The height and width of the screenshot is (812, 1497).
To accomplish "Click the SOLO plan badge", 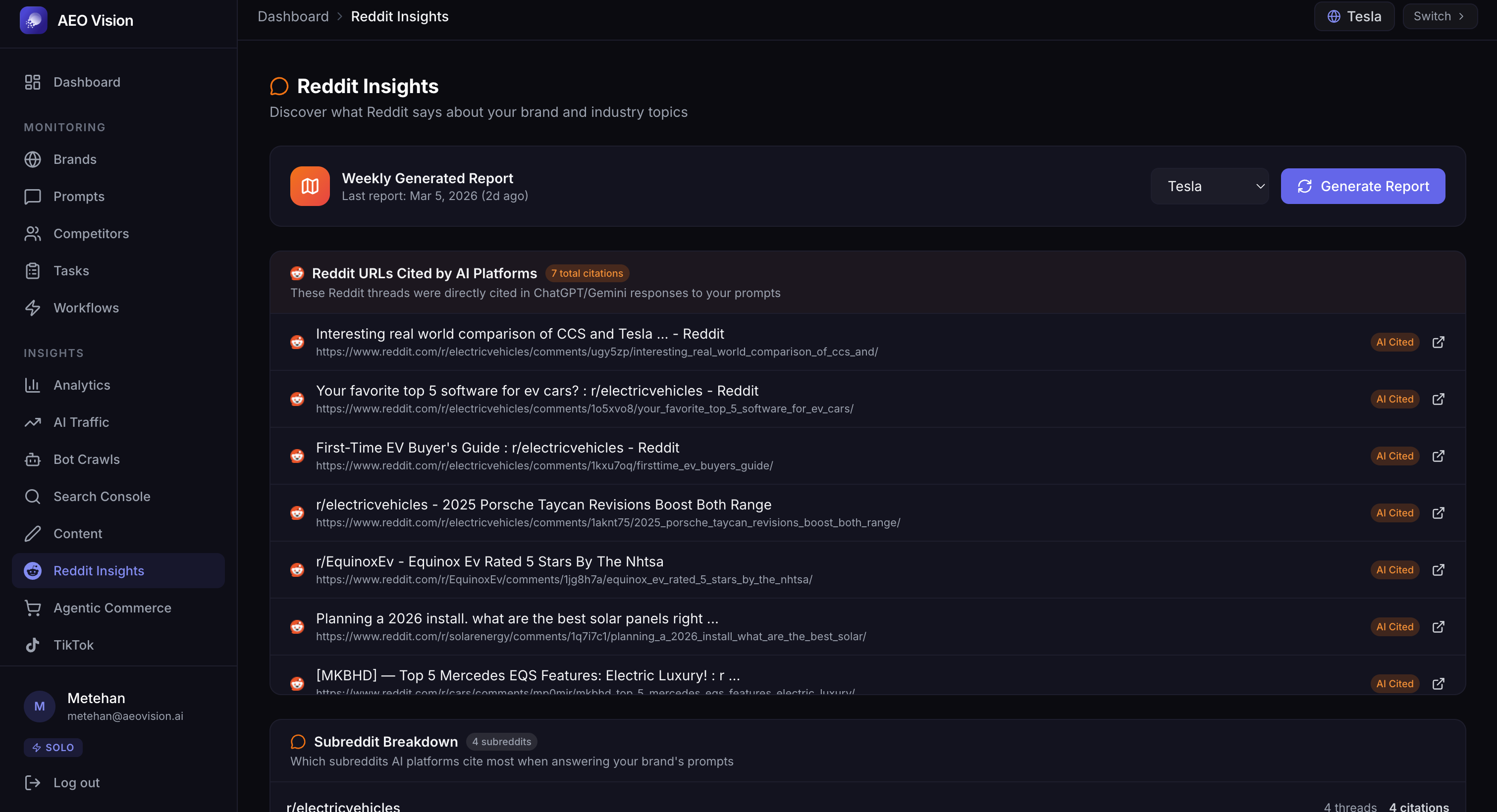I will [x=53, y=747].
